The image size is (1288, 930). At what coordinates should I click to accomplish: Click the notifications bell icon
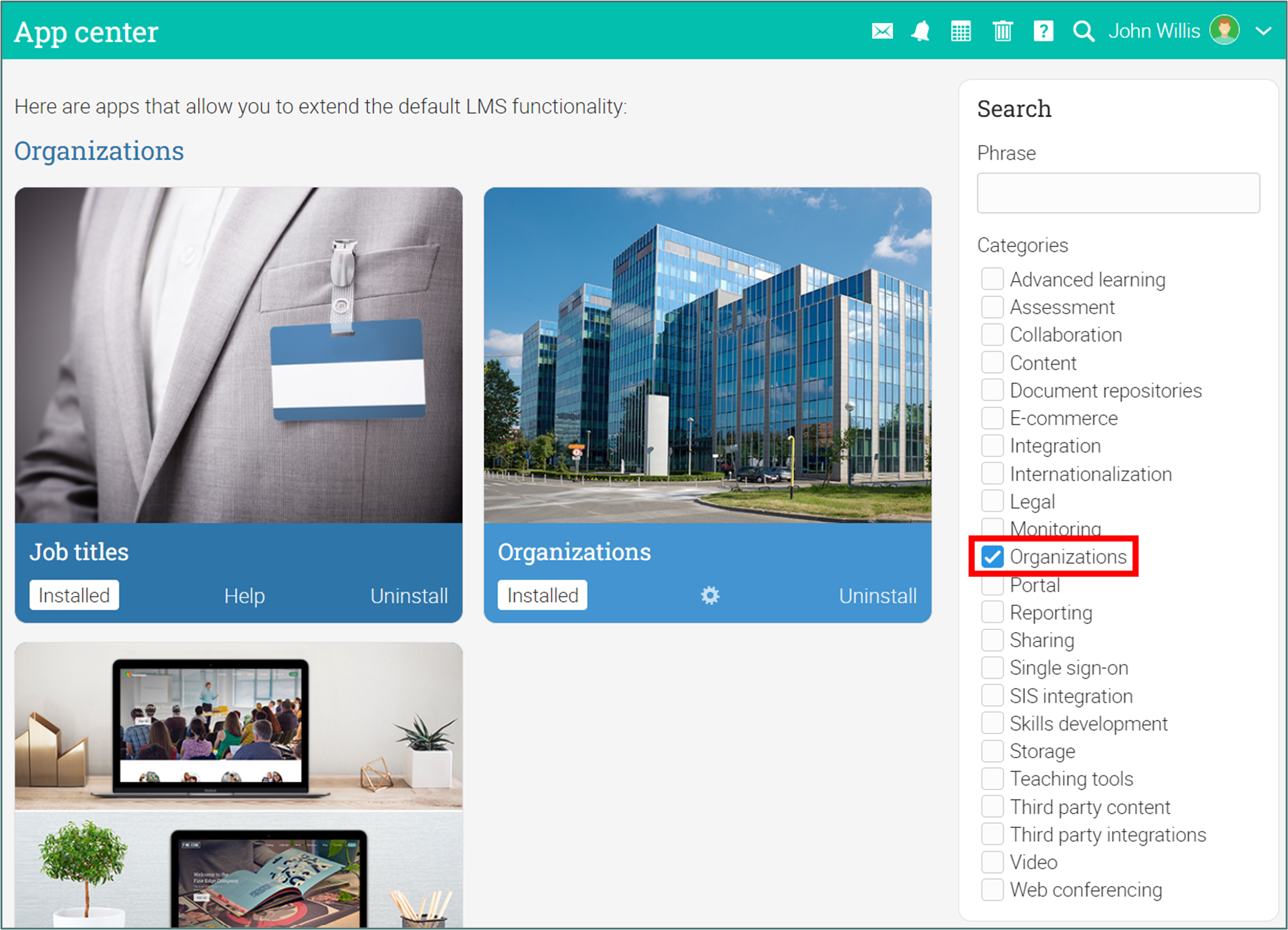tap(921, 31)
